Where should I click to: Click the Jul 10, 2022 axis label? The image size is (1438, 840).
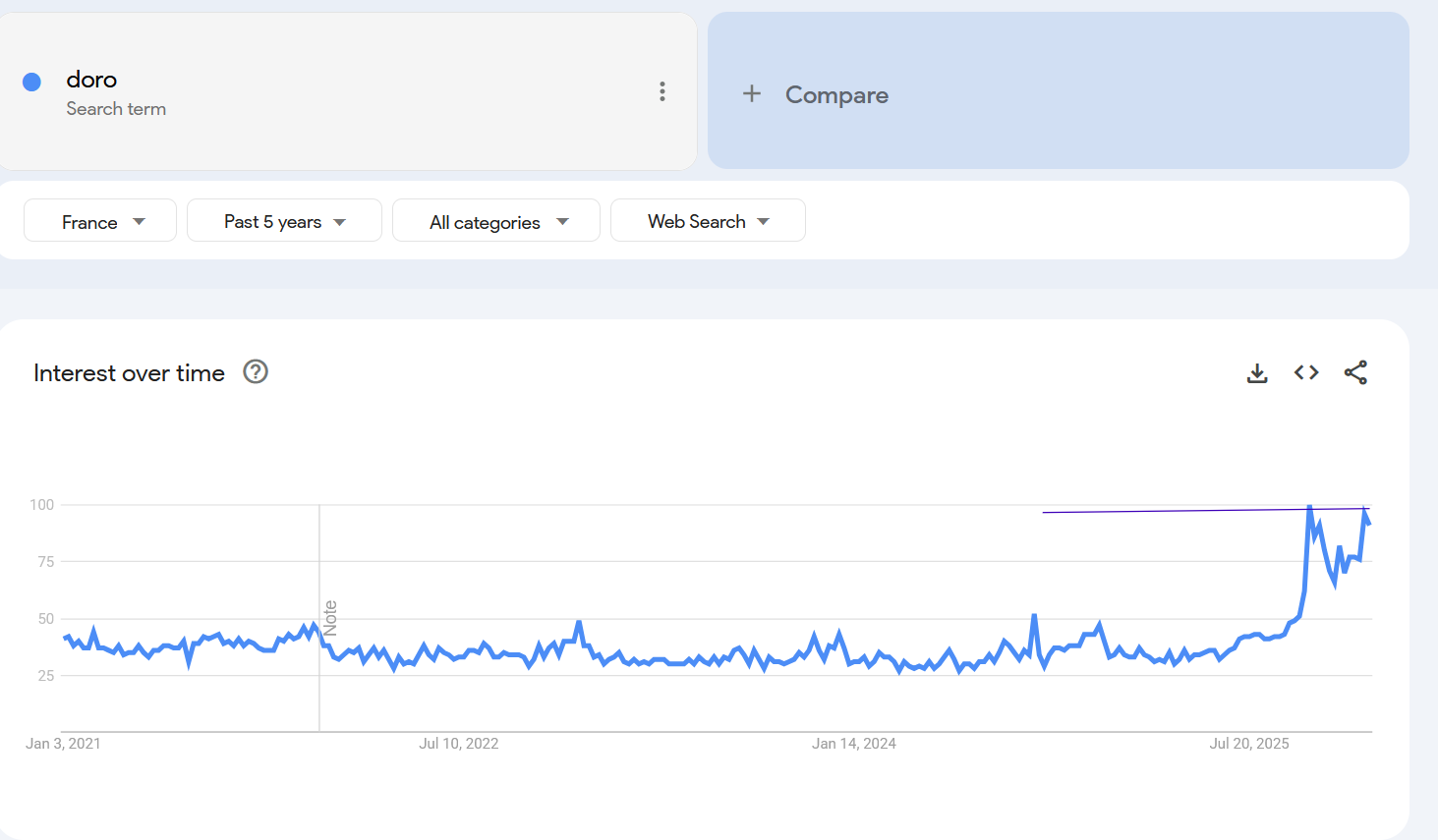pos(458,744)
